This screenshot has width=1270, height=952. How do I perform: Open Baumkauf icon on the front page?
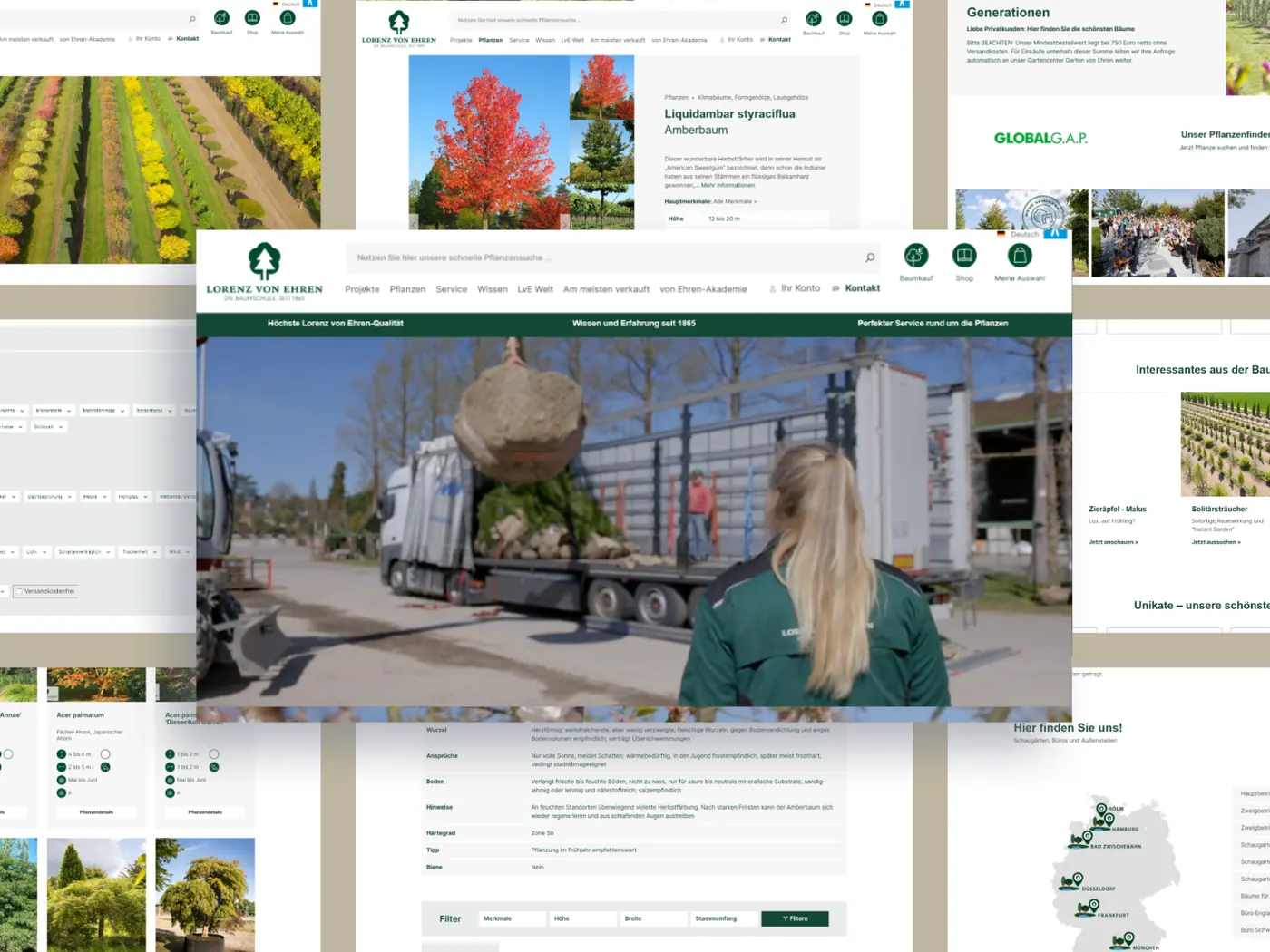tap(916, 256)
